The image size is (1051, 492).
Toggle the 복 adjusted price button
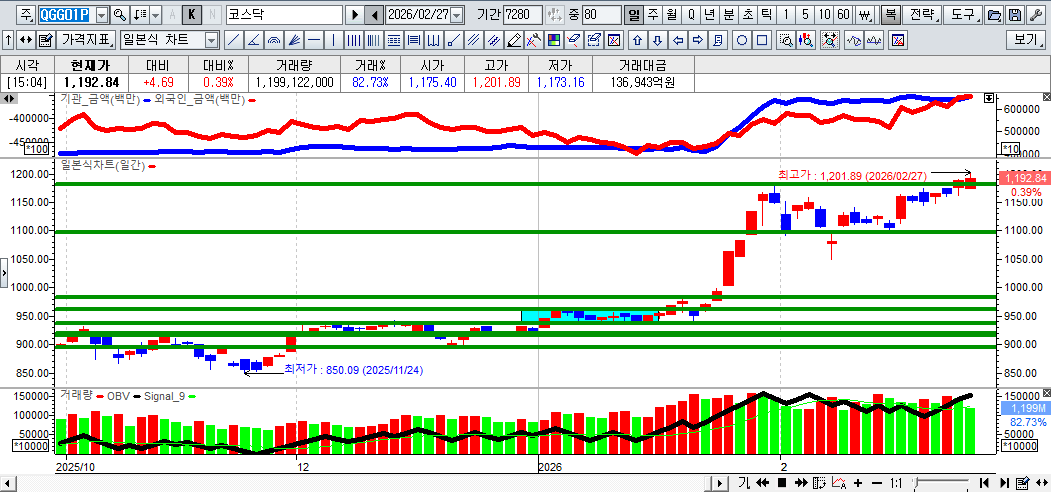click(x=889, y=15)
